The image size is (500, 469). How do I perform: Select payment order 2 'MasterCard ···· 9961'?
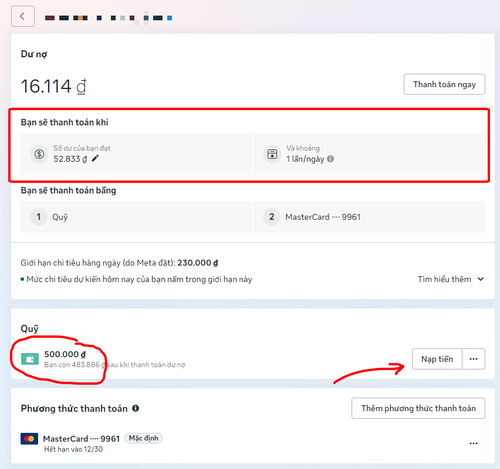click(x=369, y=217)
